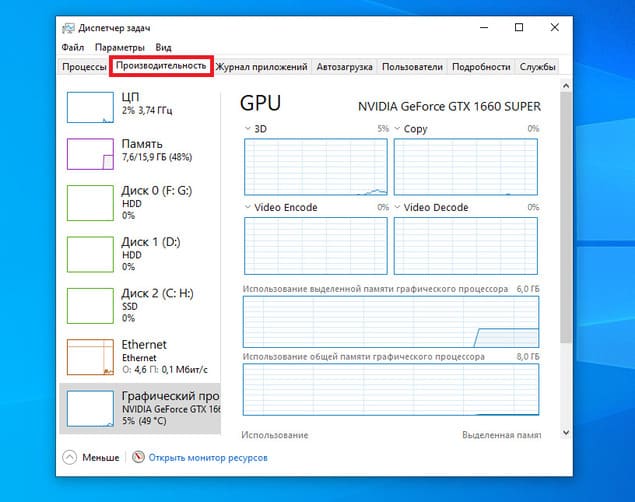
Task: Open Диск 2 (C: H:) SSD entry
Action: (140, 305)
